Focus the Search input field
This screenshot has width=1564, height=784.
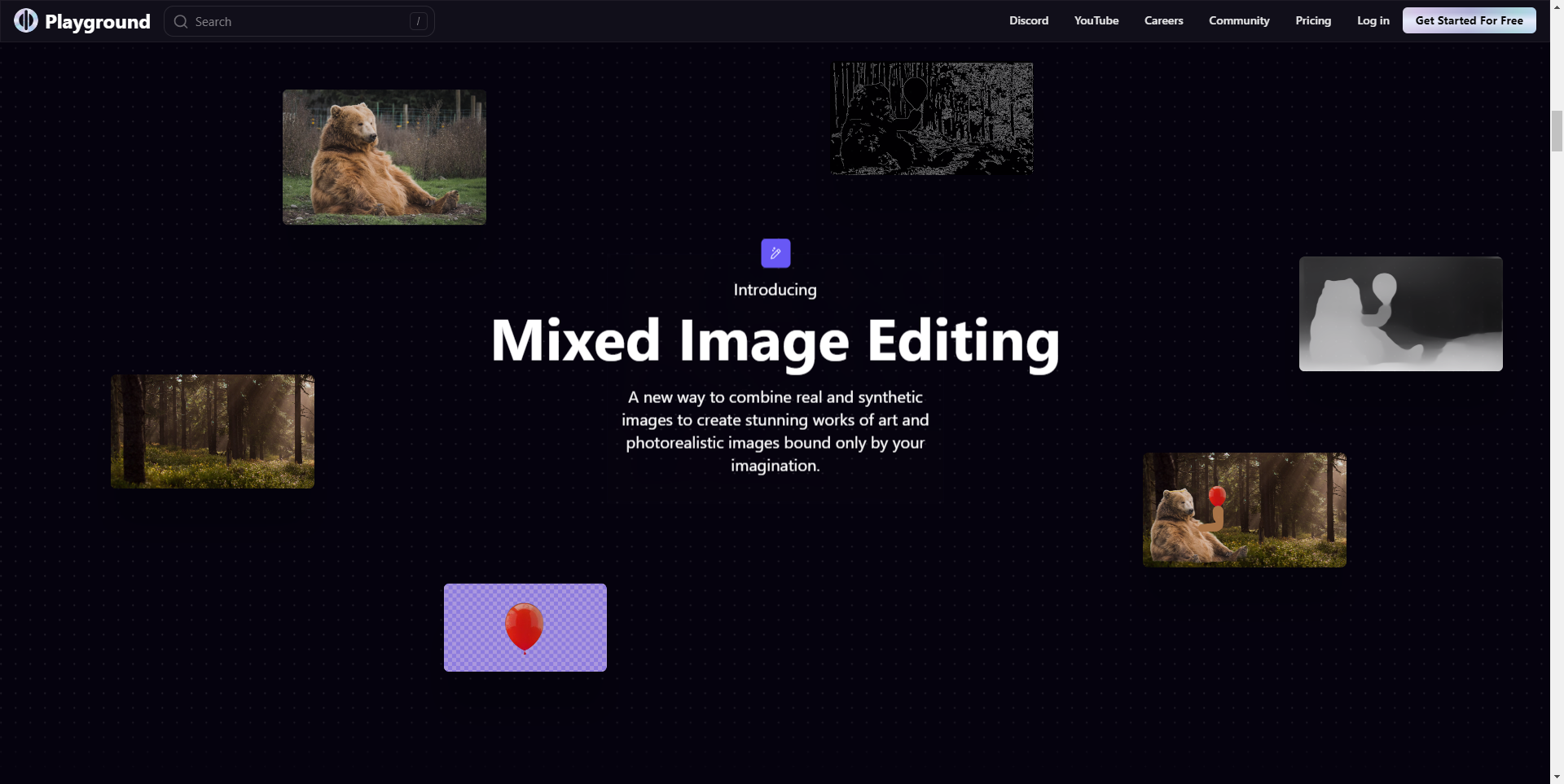coord(299,21)
